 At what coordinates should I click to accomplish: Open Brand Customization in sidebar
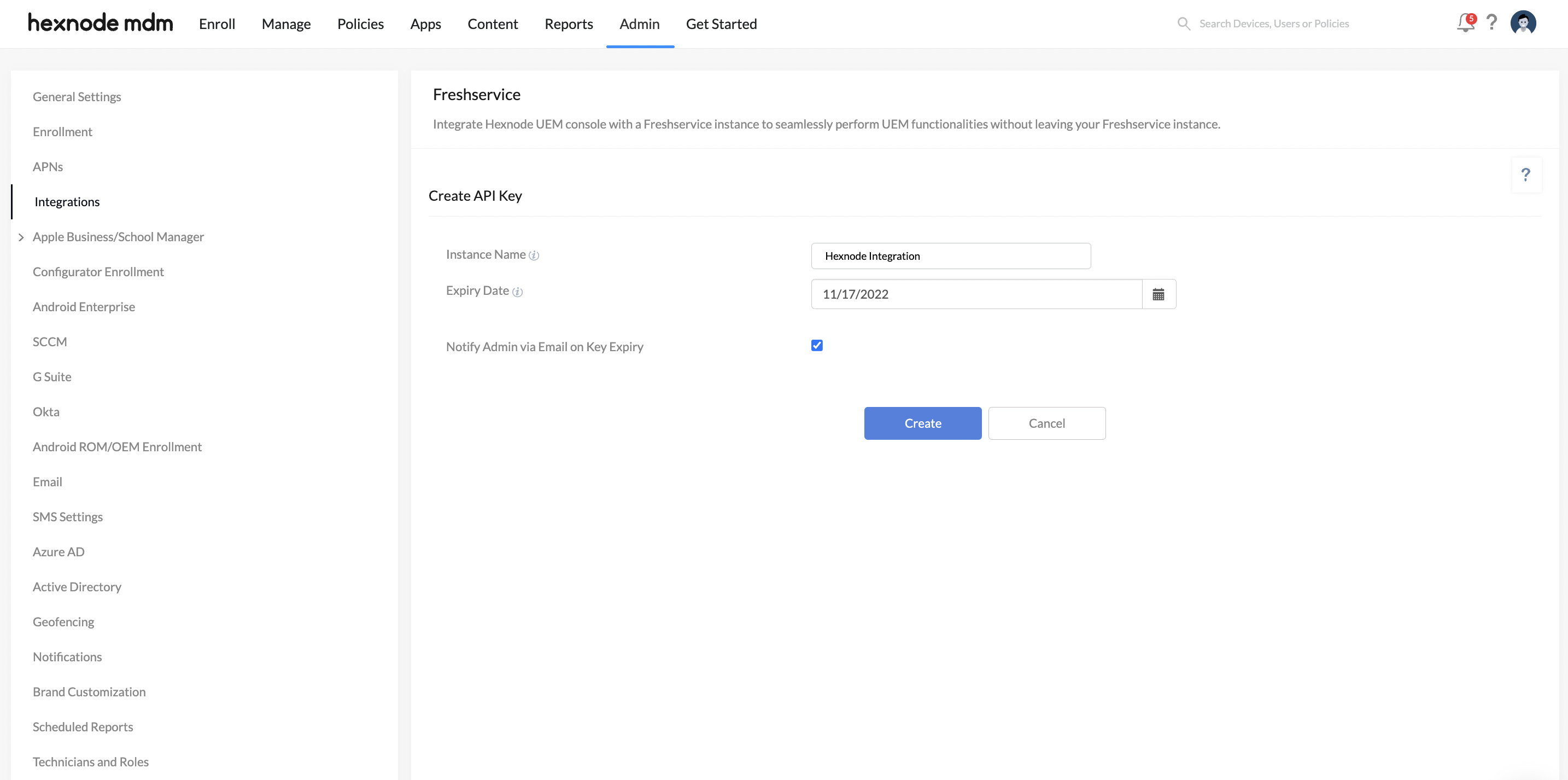[x=89, y=692]
